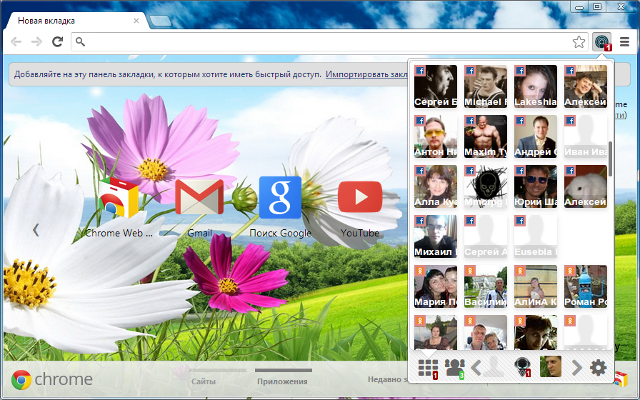Show the friends group icon in popup
This screenshot has height=400, width=640.
click(x=456, y=367)
